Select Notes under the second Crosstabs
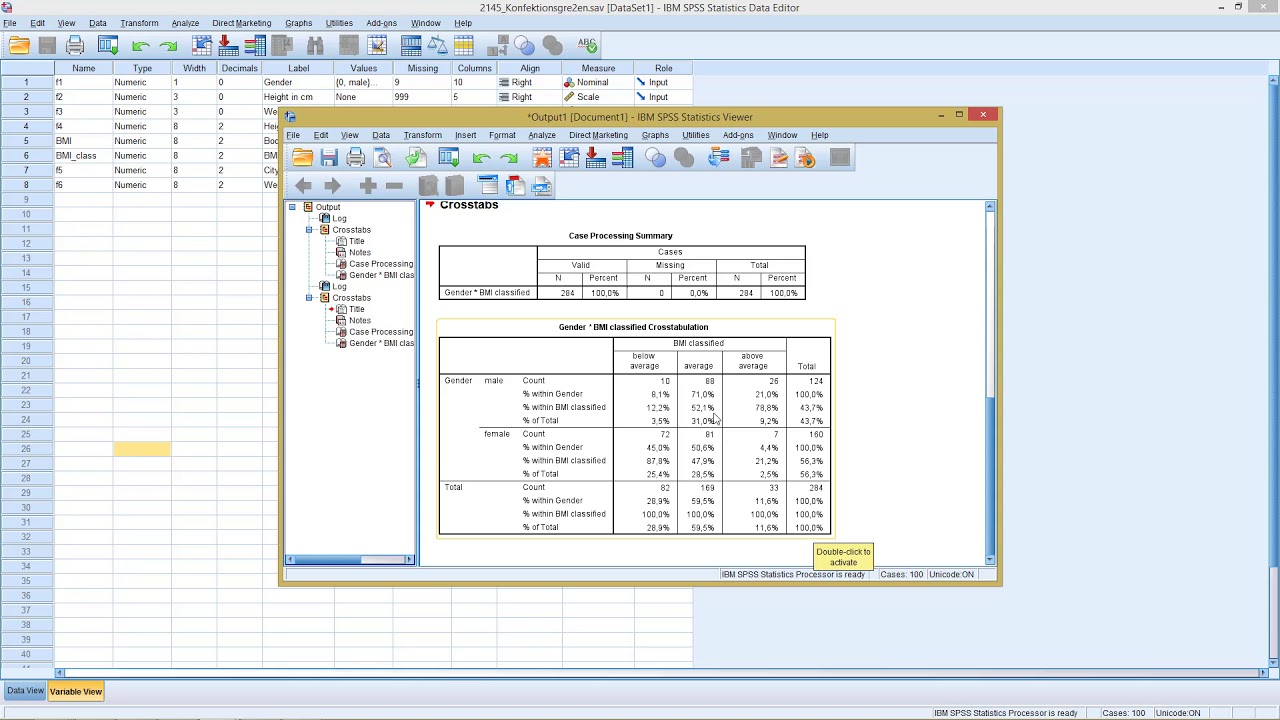 (x=360, y=321)
